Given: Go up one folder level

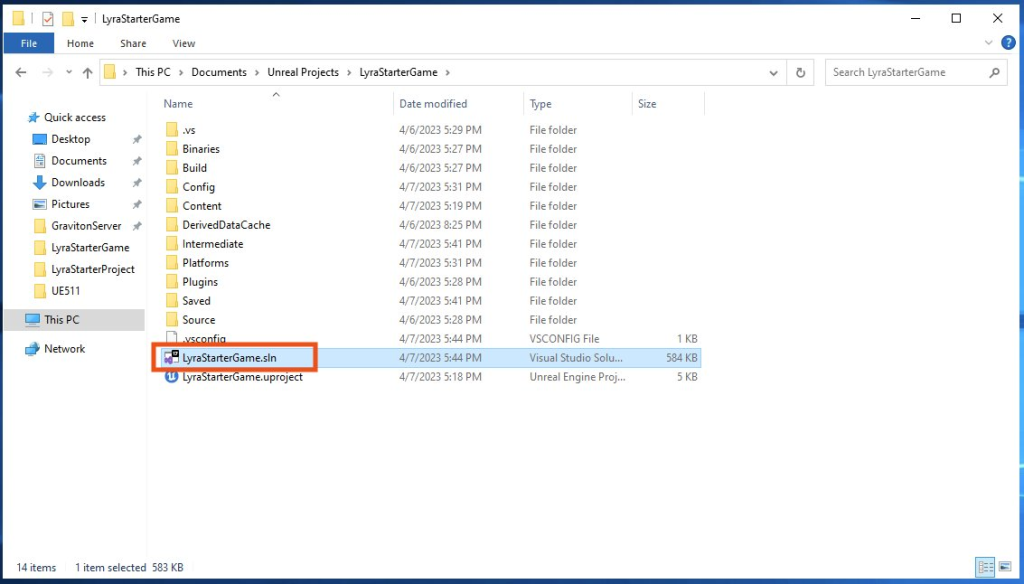Looking at the screenshot, I should pos(88,73).
